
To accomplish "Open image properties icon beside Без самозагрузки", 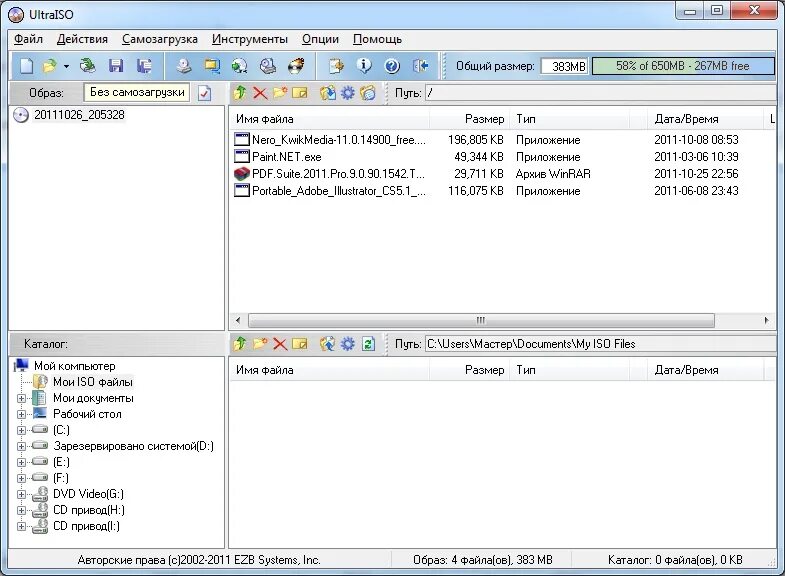I will (x=204, y=93).
